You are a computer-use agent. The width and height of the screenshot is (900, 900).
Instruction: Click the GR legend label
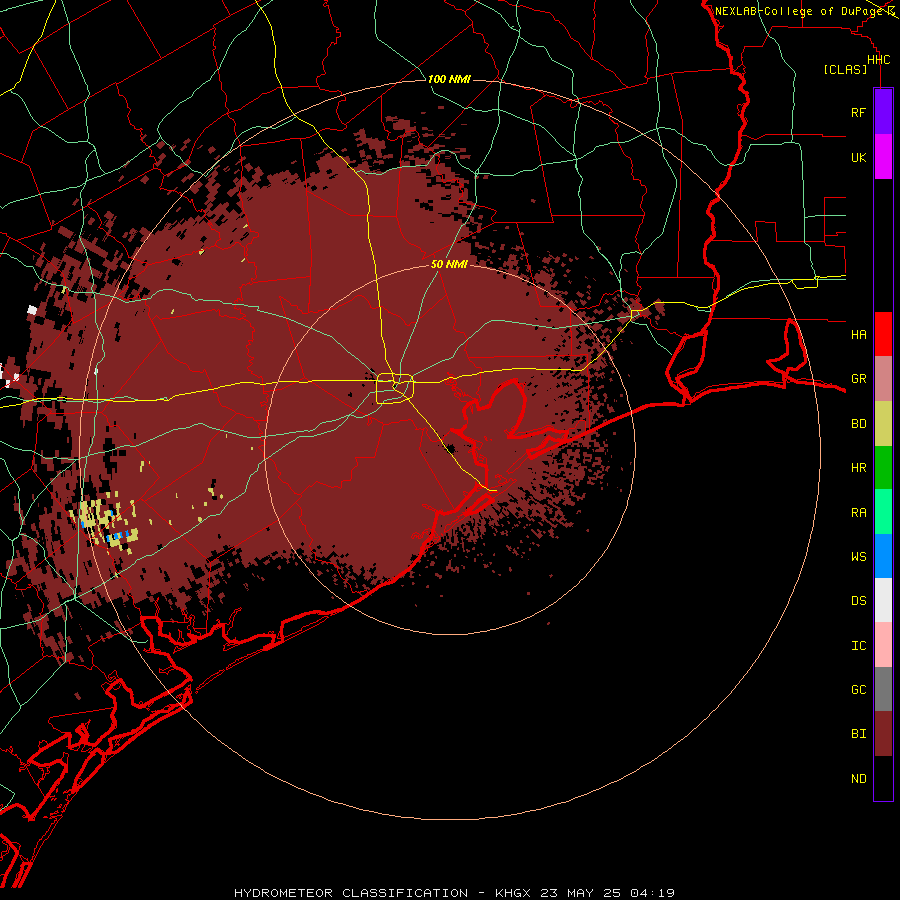[858, 379]
